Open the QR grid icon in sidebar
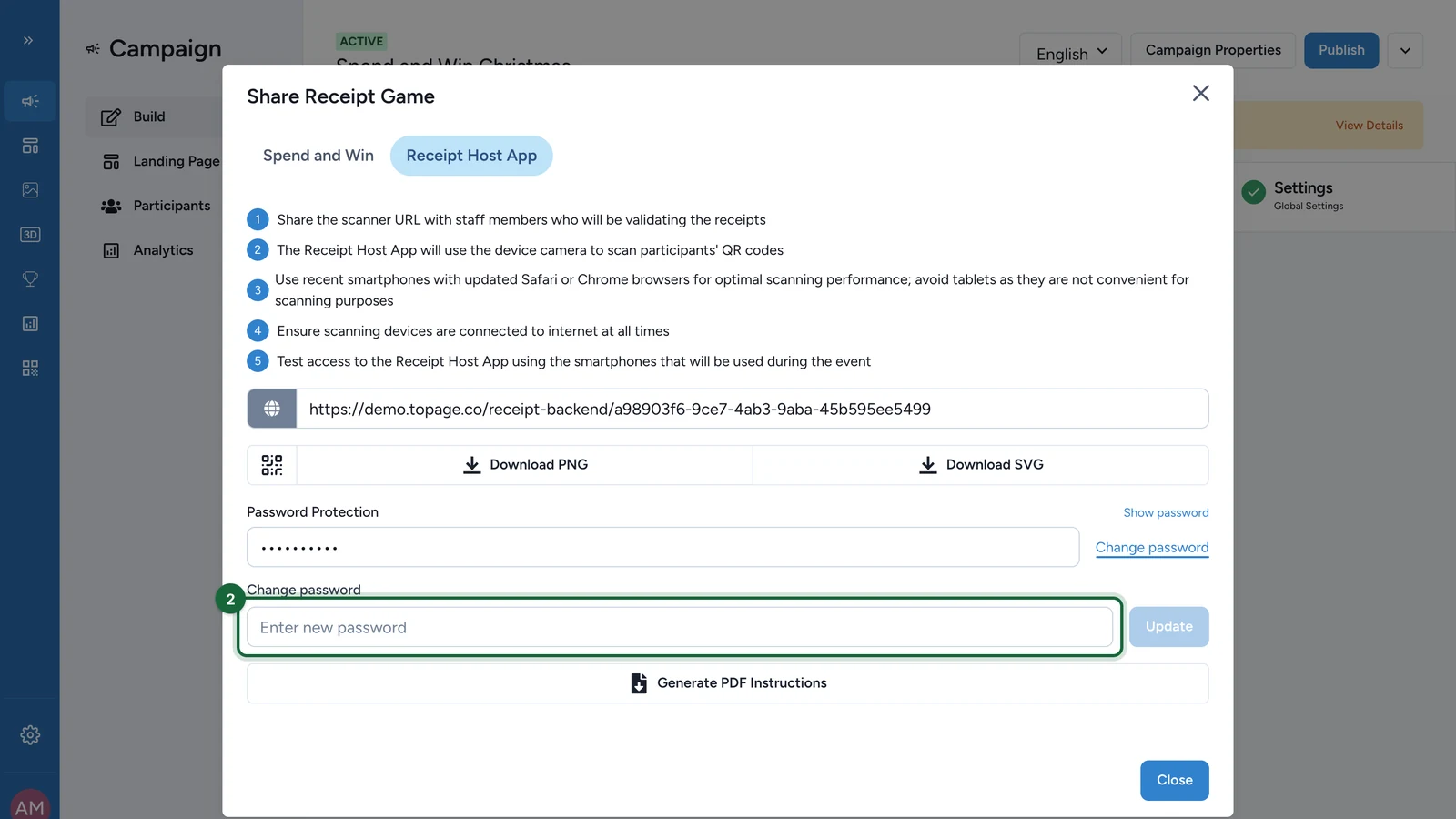Screen dimensions: 1456x819 pyautogui.click(x=30, y=369)
